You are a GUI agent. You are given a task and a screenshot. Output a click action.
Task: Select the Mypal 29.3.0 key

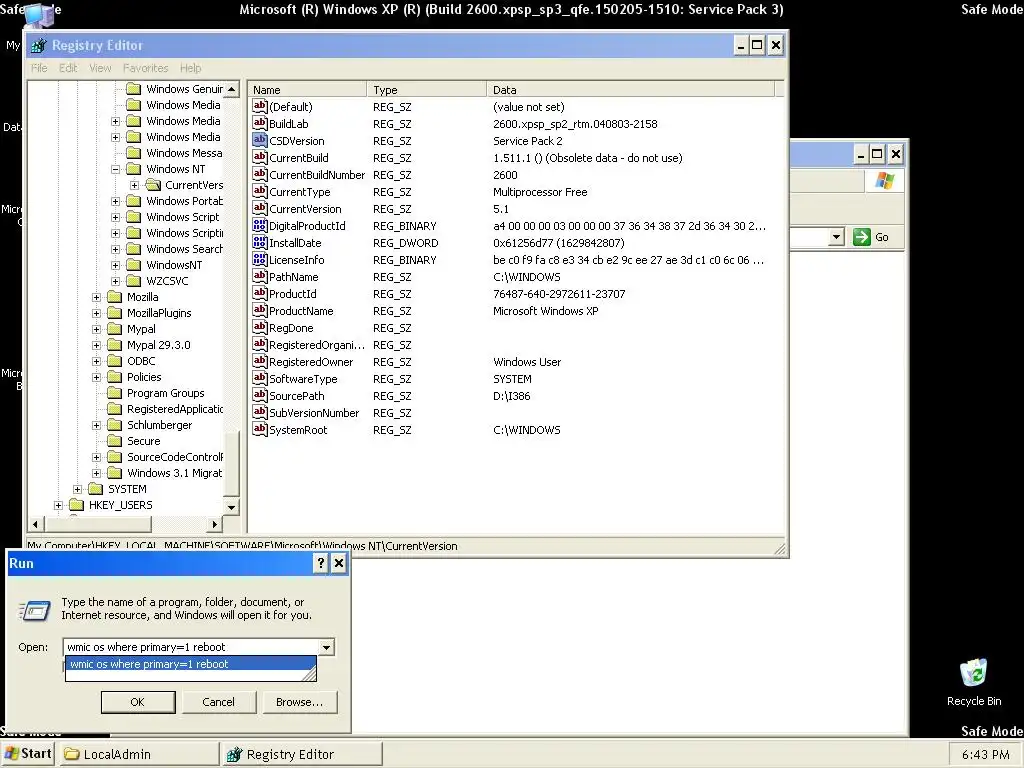(159, 345)
